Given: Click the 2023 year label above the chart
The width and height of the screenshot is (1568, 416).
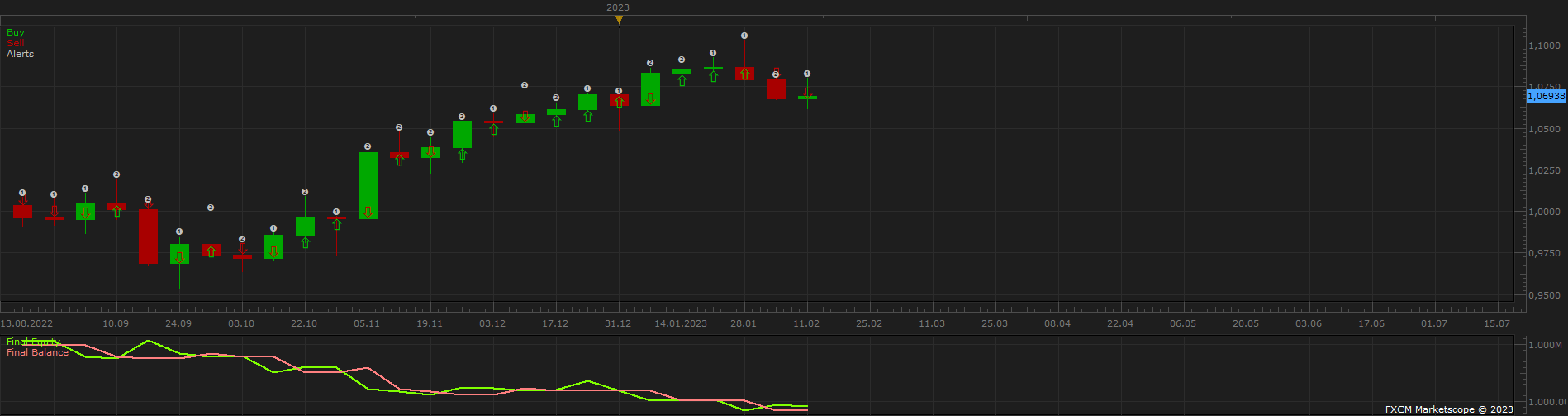Looking at the screenshot, I should pos(618,7).
